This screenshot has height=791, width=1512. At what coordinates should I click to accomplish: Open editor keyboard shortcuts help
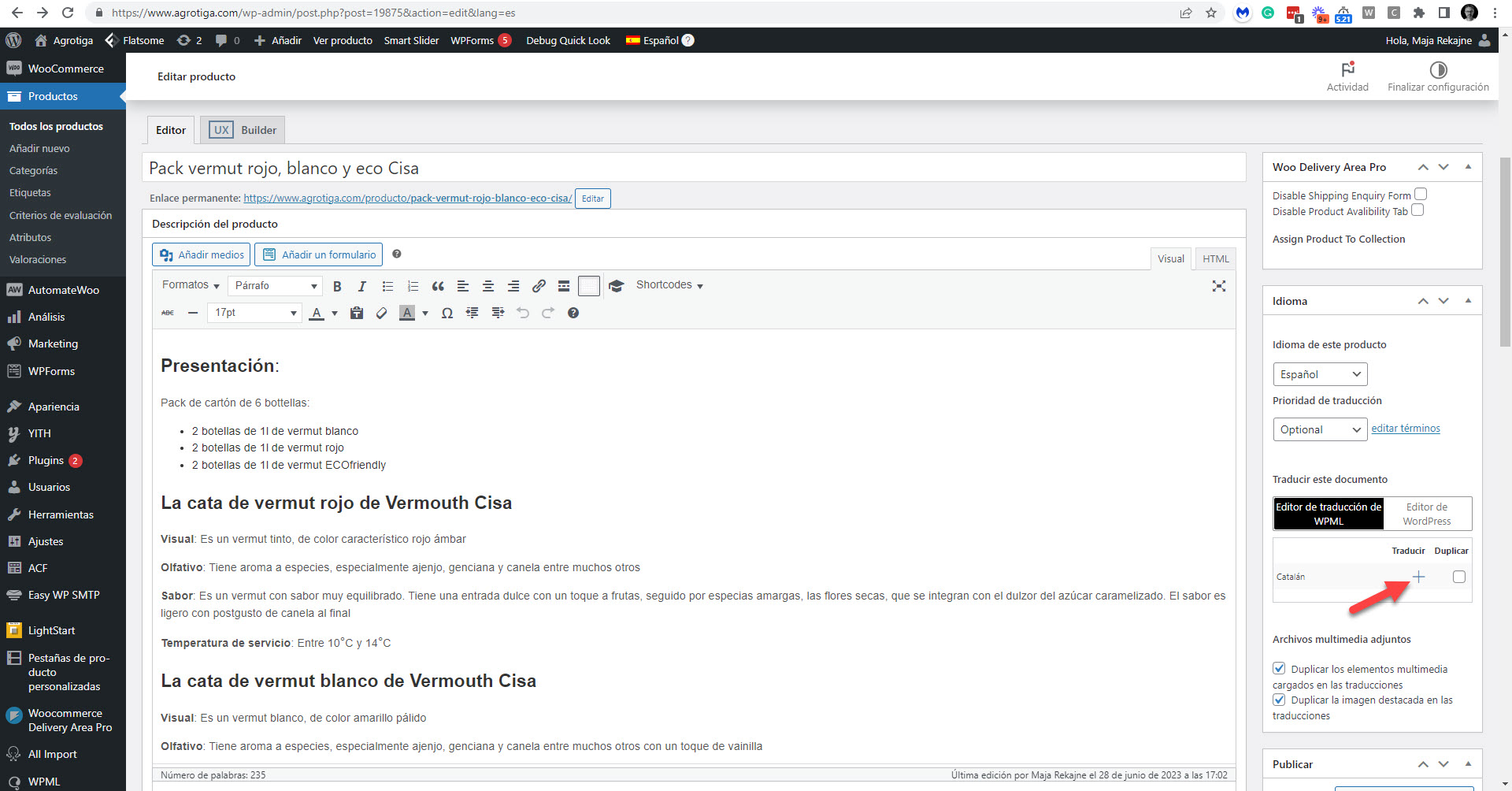[x=573, y=313]
